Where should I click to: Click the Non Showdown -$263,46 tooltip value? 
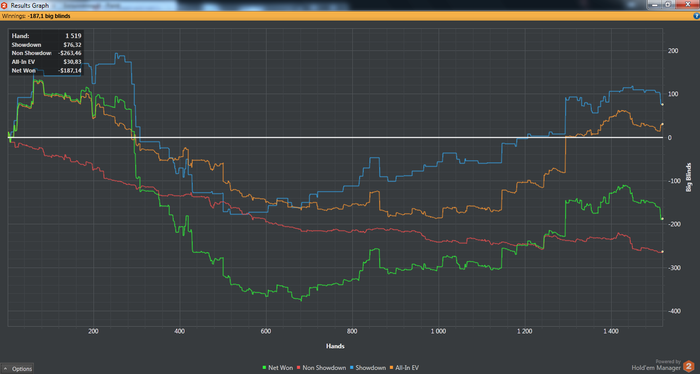[x=70, y=53]
